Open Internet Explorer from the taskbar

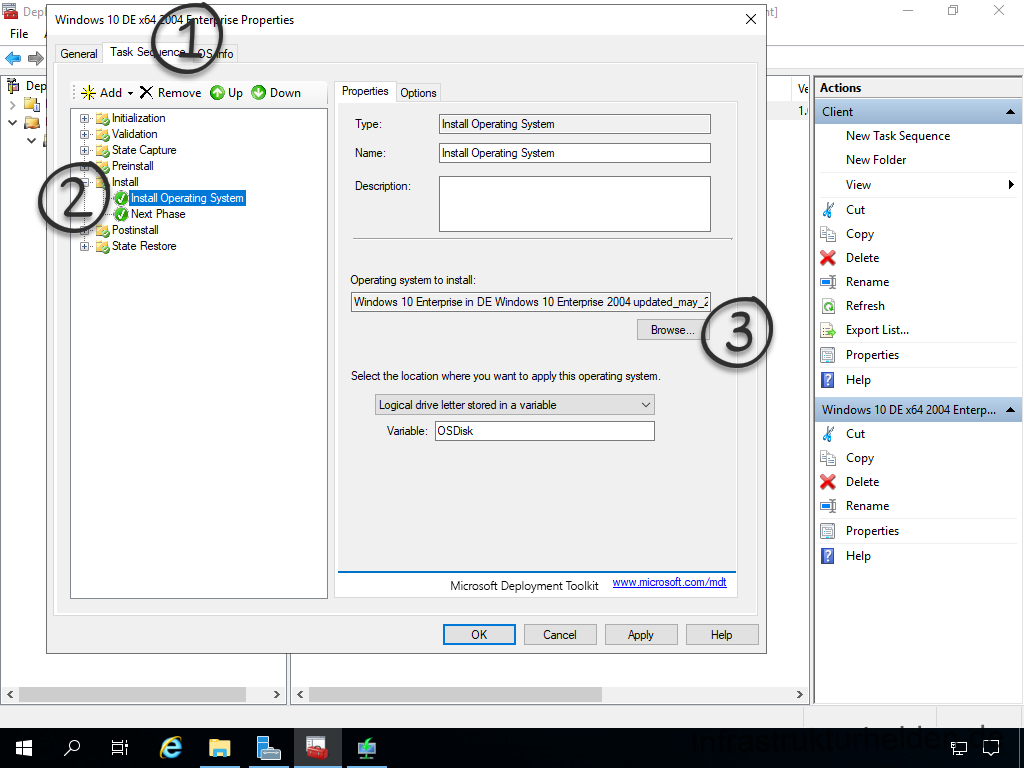pos(170,748)
